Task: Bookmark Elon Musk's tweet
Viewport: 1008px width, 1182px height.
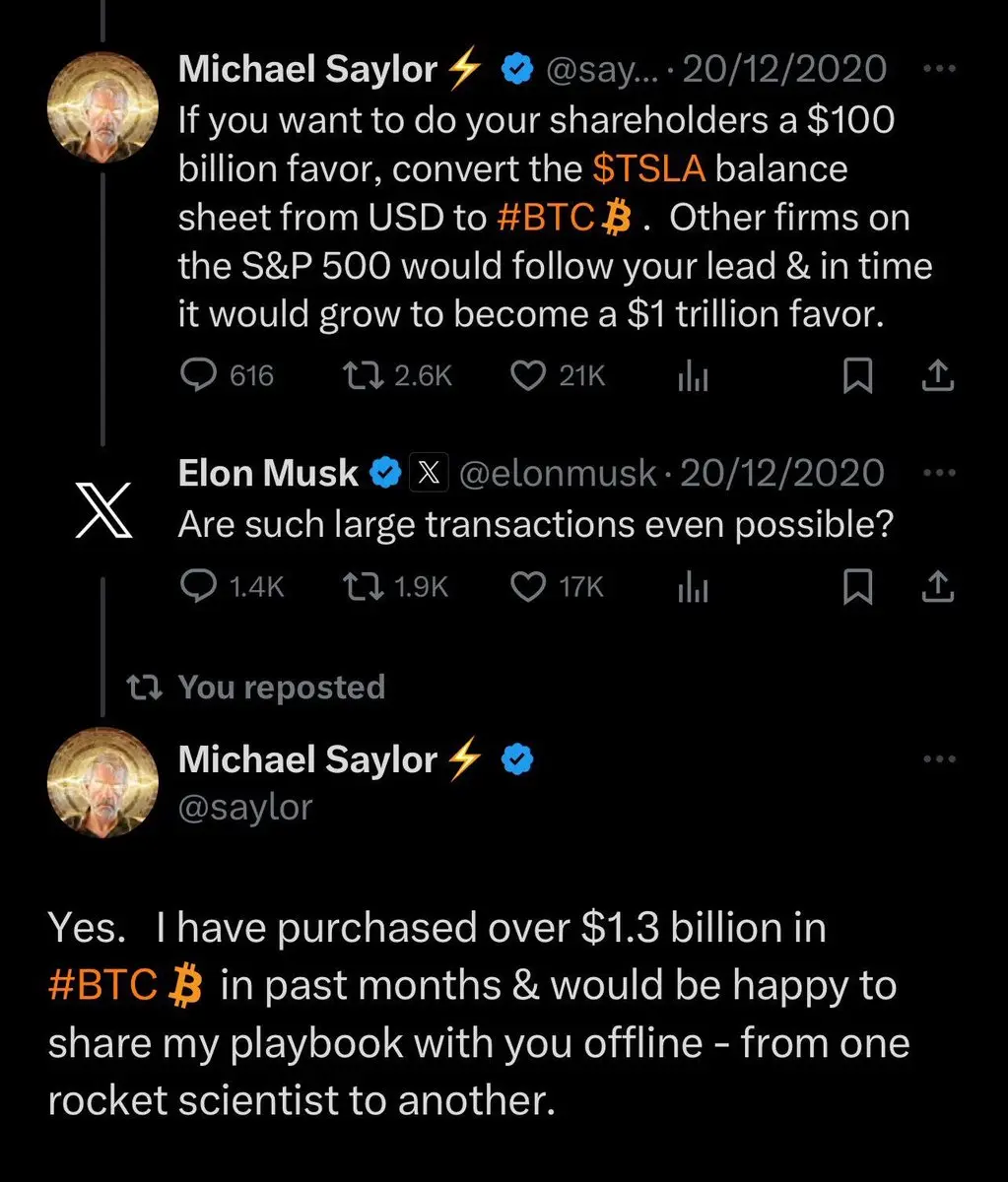Action: click(857, 588)
